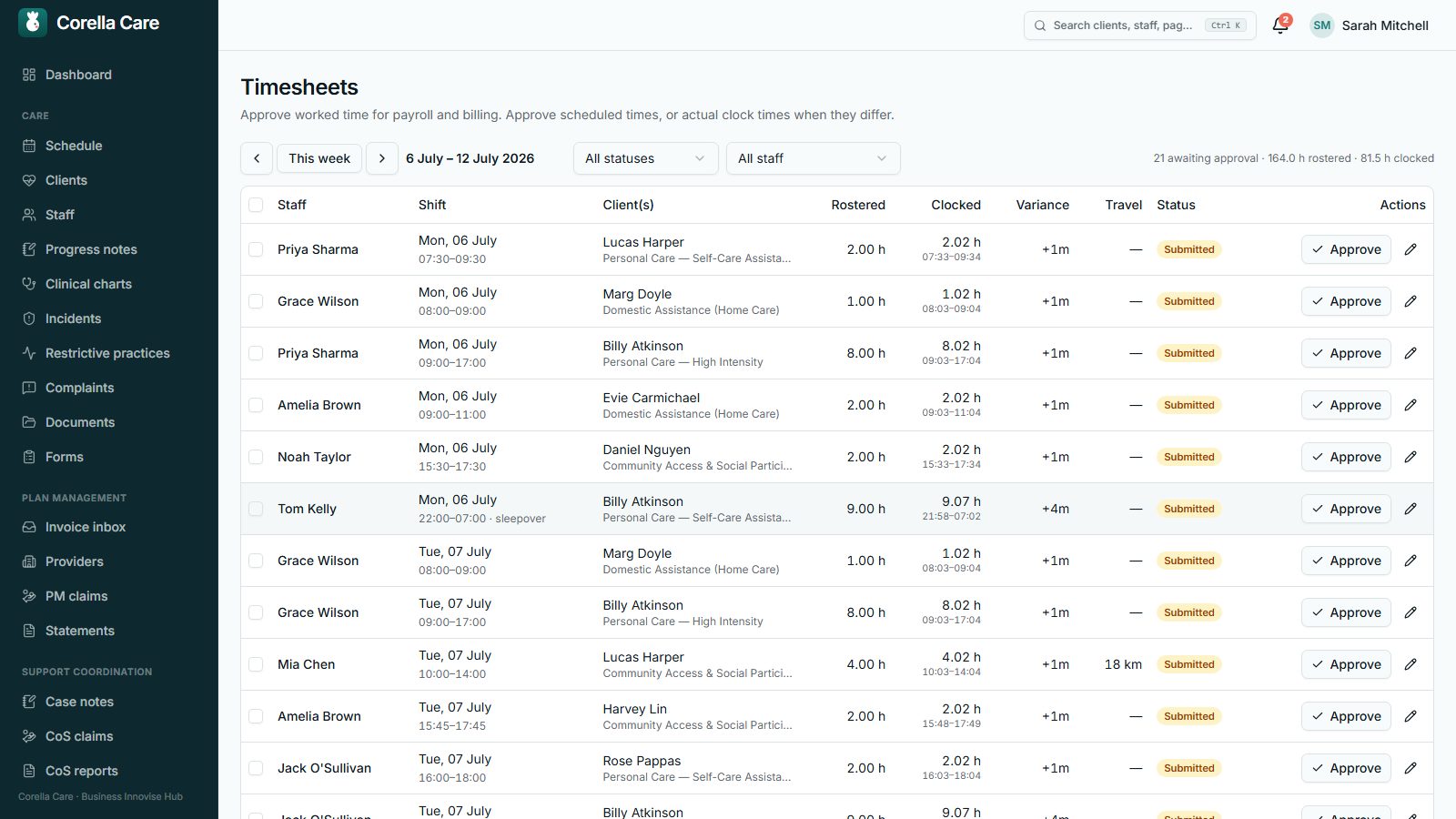Edit Grace Wilson Mon 08:00 timesheet pencil
Image resolution: width=1456 pixels, height=819 pixels.
1410,301
